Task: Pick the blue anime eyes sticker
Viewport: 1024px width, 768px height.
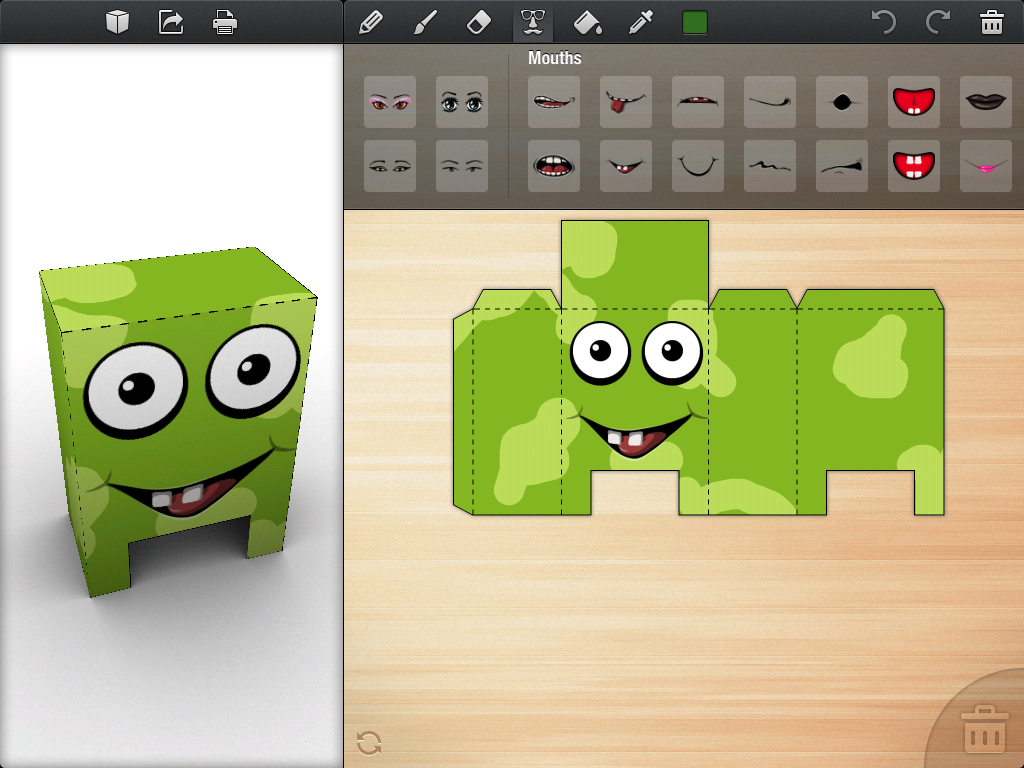Action: (462, 102)
